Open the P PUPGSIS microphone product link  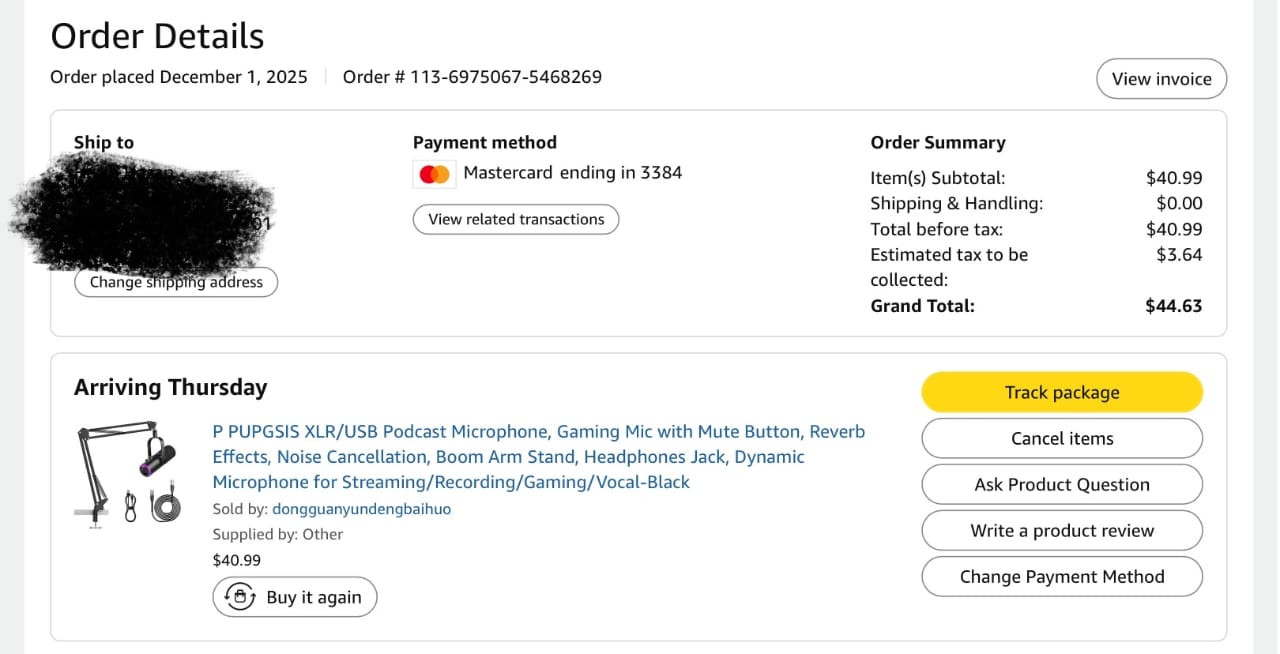(539, 457)
